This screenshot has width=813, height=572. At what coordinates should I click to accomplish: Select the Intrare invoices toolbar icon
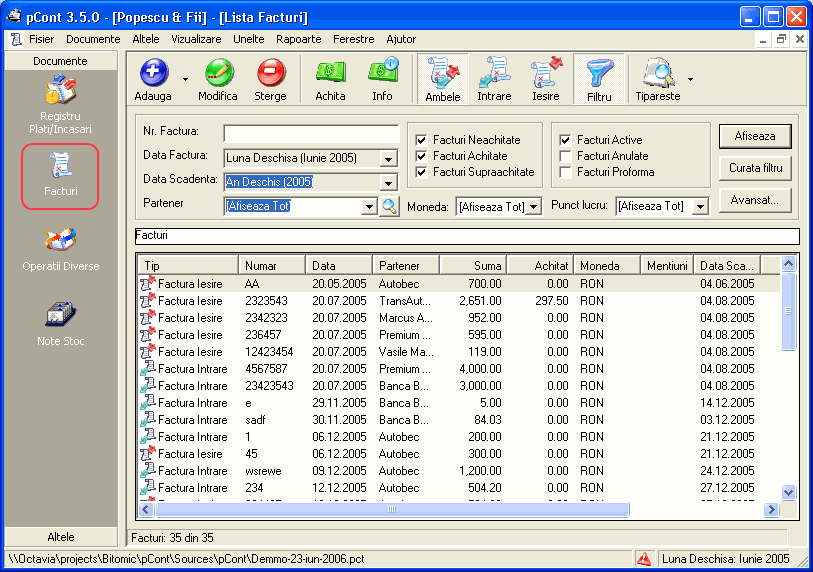pos(494,73)
